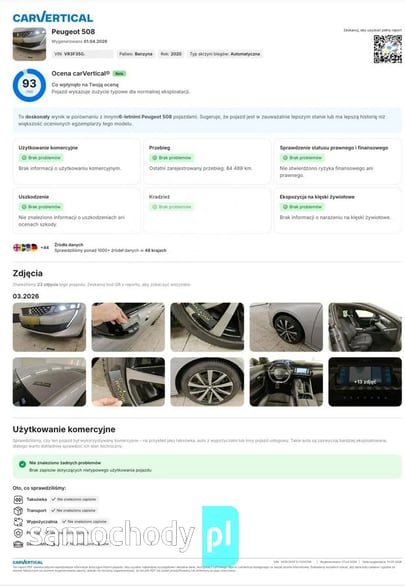Image resolution: width=405 pixels, height=588 pixels.
Task: Open the '+13 zdjęć' more photos thumbnail
Action: (x=365, y=382)
